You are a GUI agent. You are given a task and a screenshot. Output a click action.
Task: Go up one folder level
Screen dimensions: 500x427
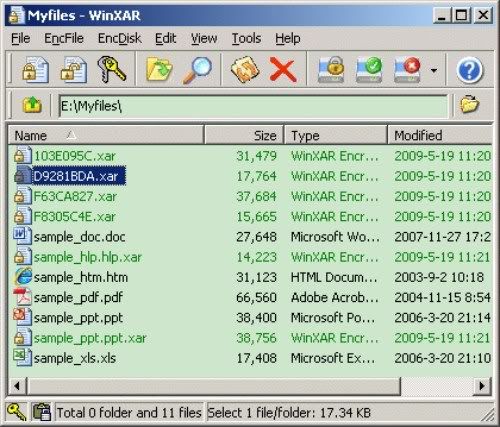click(x=32, y=104)
